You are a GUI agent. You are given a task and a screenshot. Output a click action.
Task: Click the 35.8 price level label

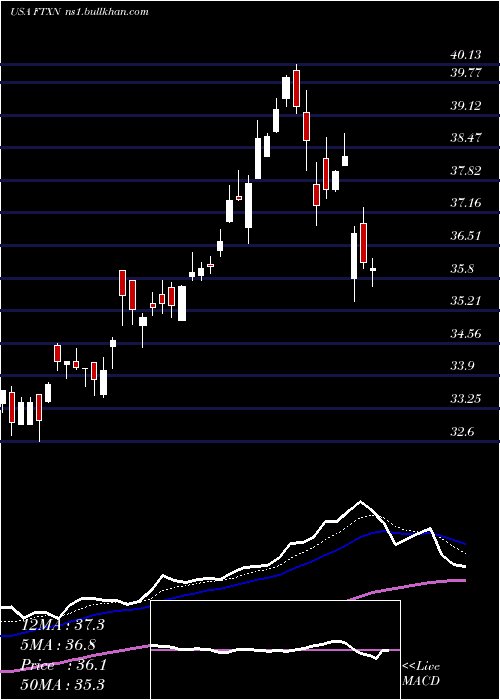(462, 269)
